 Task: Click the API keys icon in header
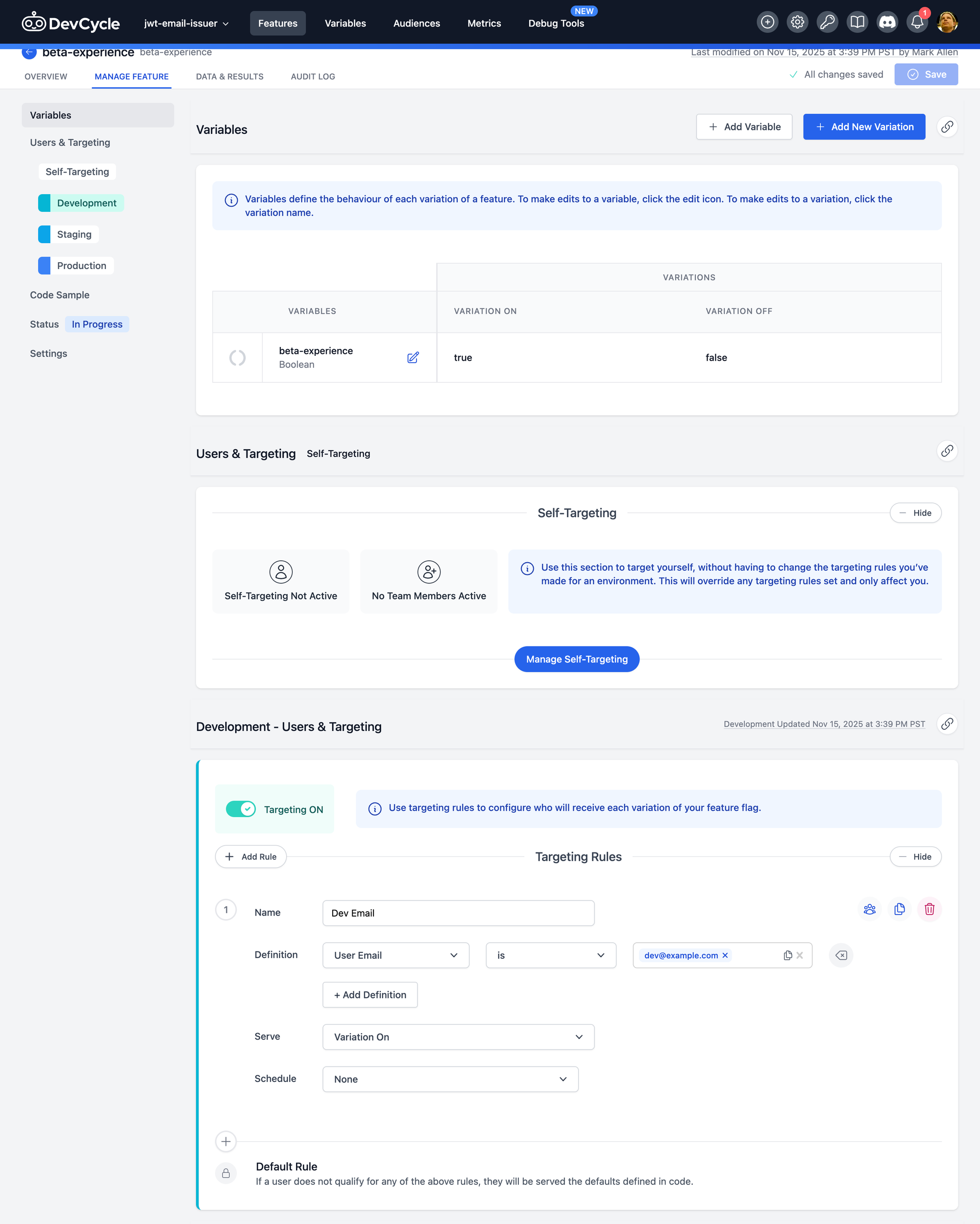827,22
